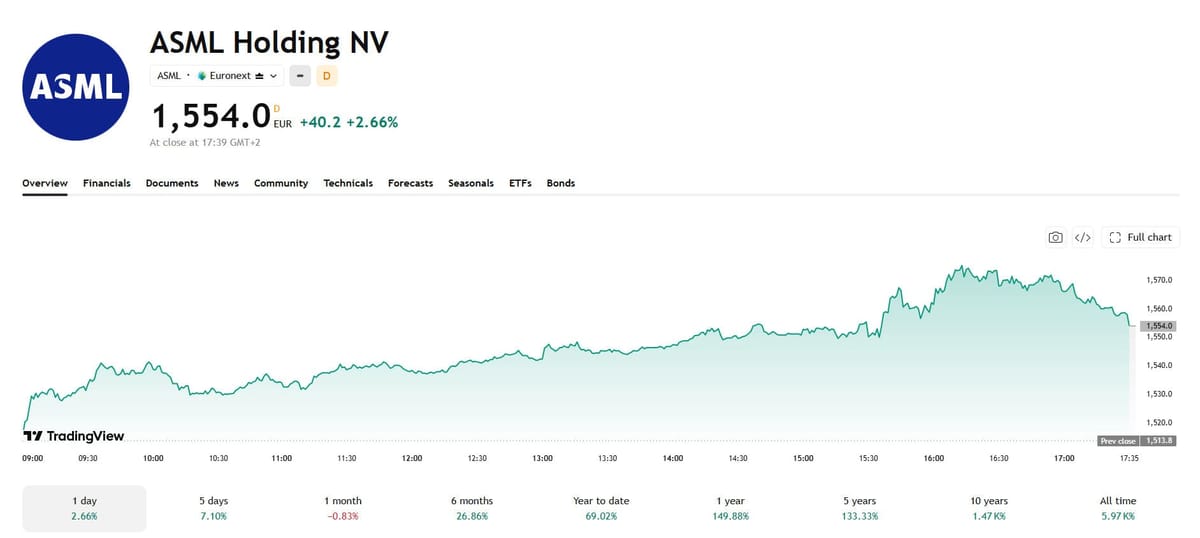The image size is (1200, 538).
Task: Select the 1 month range
Action: (x=343, y=508)
